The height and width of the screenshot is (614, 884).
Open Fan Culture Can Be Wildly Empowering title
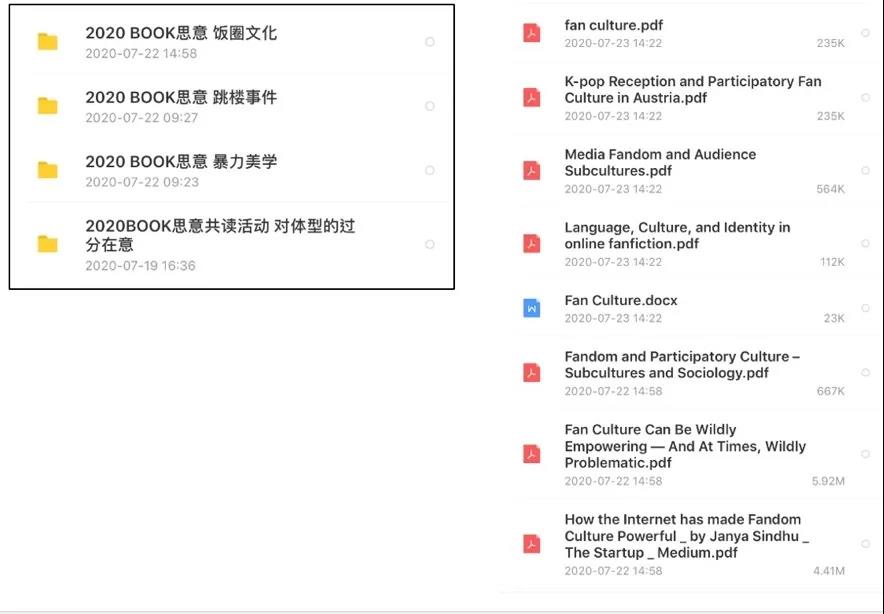684,446
